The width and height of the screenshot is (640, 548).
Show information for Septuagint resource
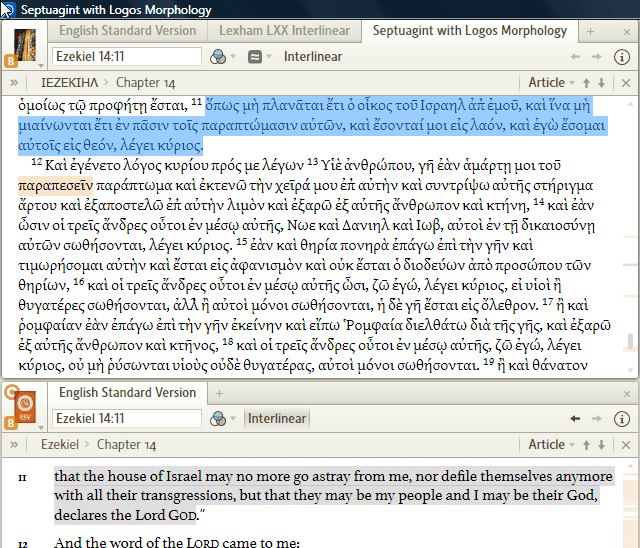(622, 57)
